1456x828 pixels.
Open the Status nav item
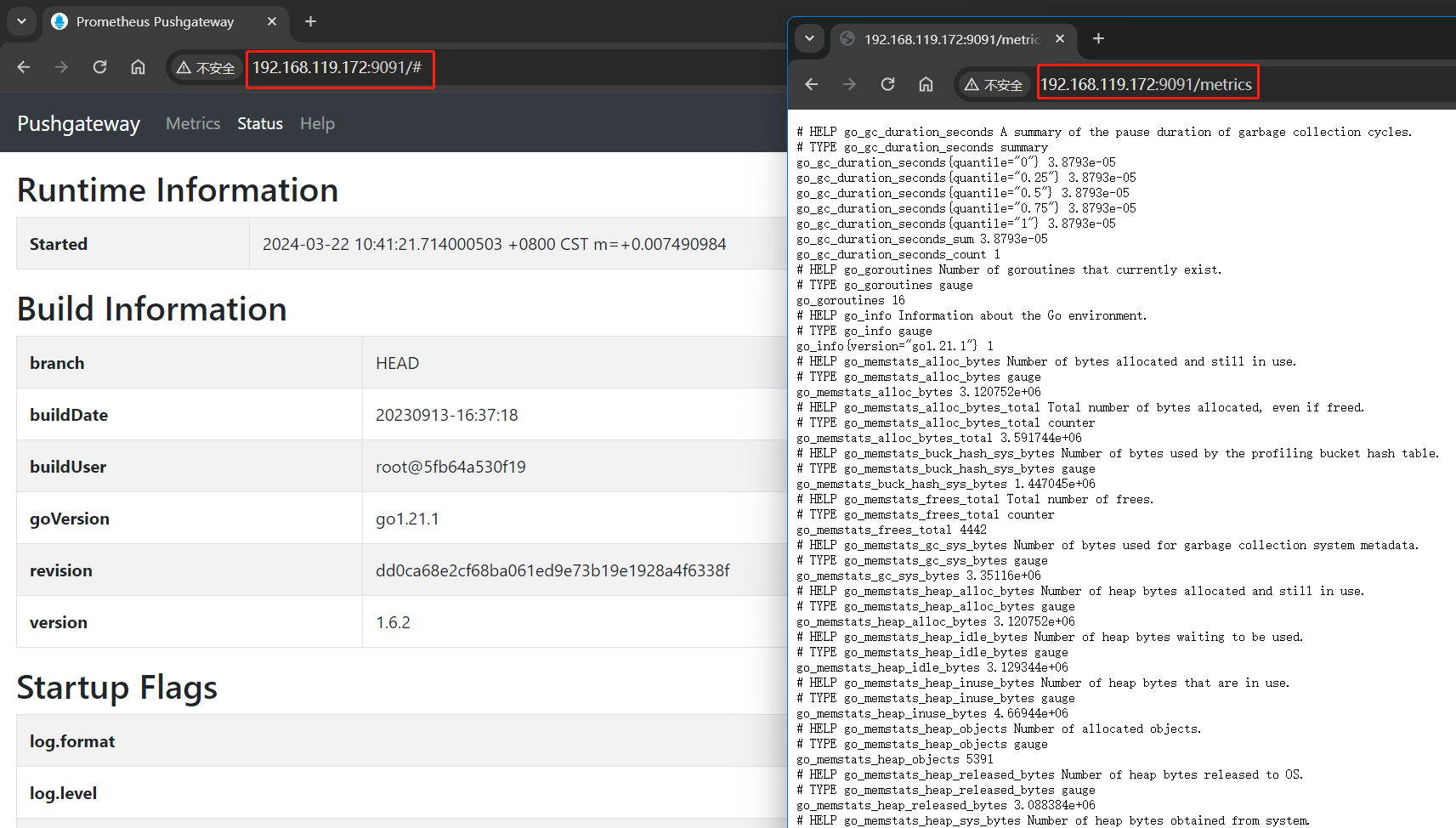pos(260,123)
